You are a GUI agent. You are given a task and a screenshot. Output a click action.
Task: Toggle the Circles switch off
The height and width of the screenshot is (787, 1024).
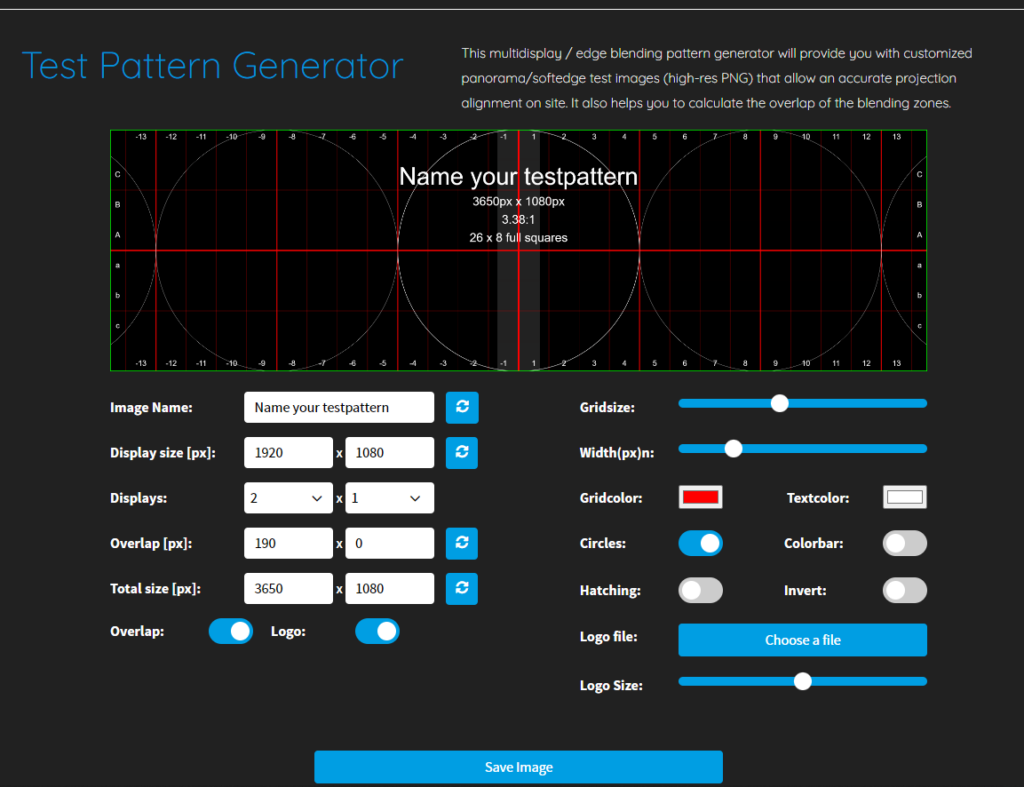pyautogui.click(x=701, y=543)
